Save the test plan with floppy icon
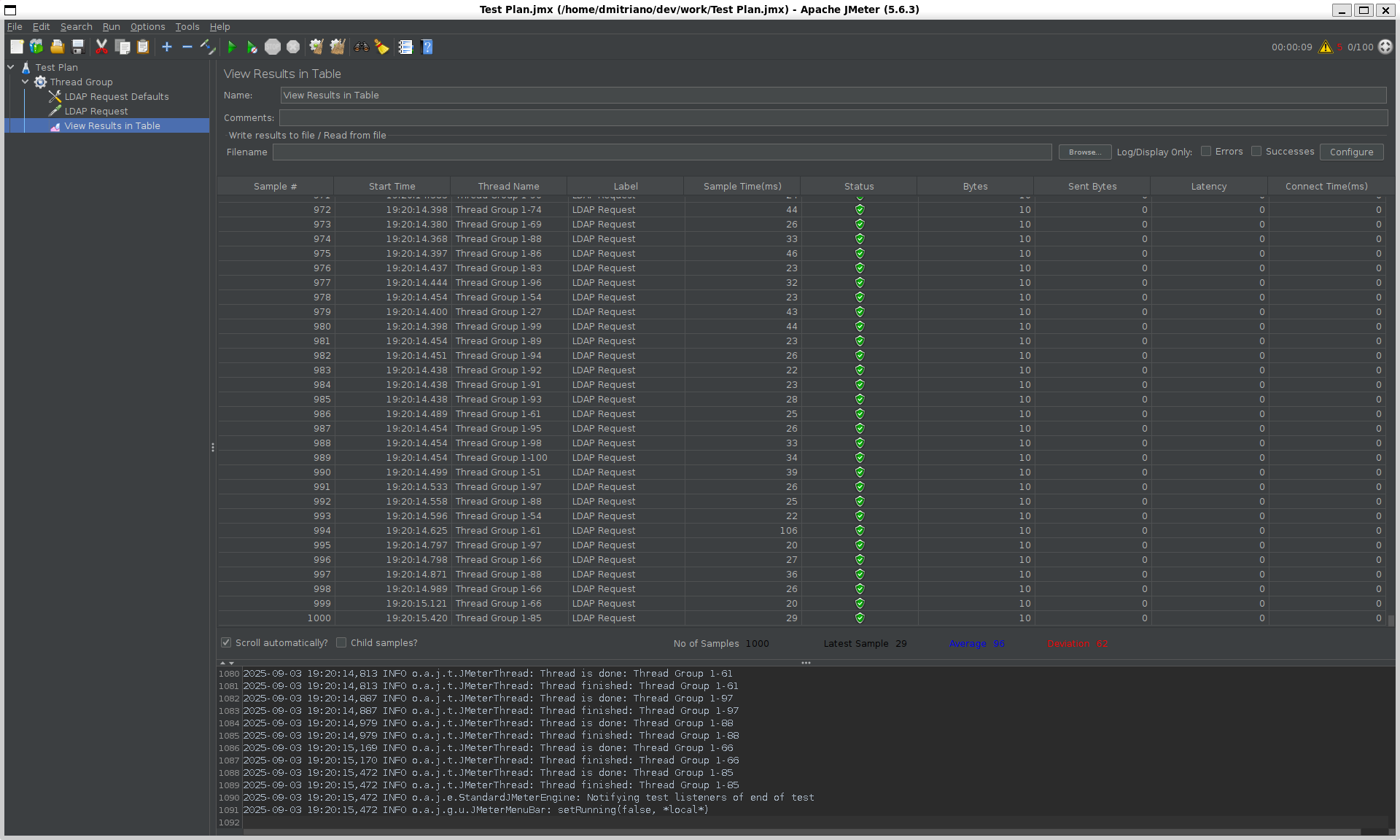The height and width of the screenshot is (840, 1400). tap(77, 47)
